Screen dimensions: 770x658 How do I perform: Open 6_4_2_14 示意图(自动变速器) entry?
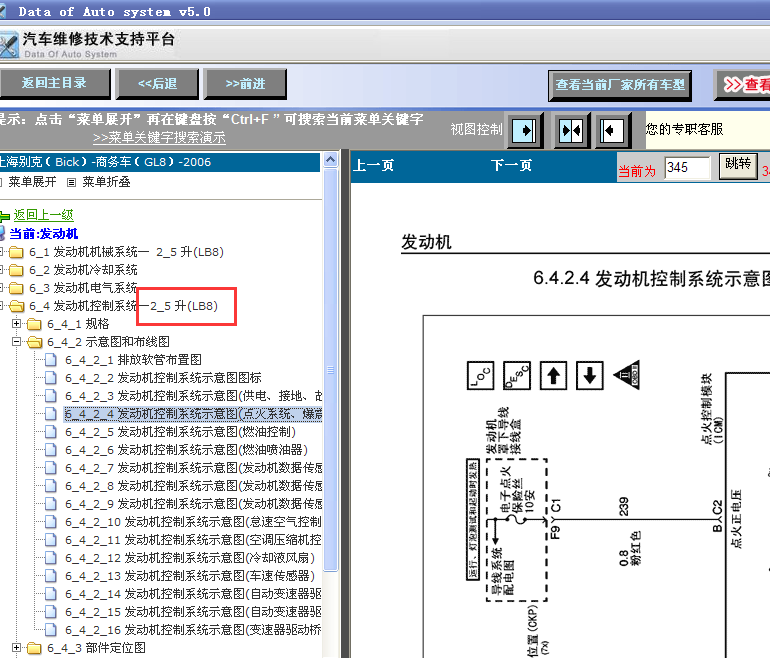pos(193,594)
